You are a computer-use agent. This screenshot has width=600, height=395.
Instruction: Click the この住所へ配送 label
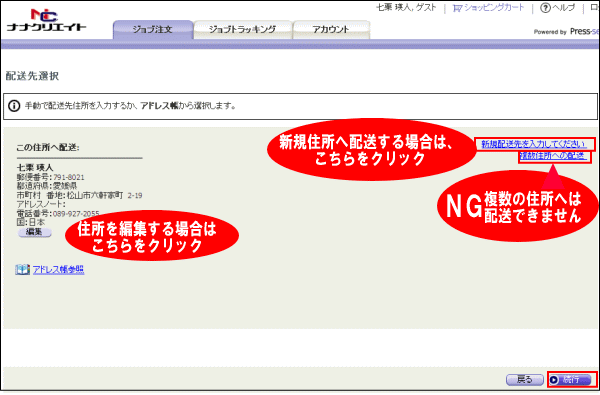48,148
